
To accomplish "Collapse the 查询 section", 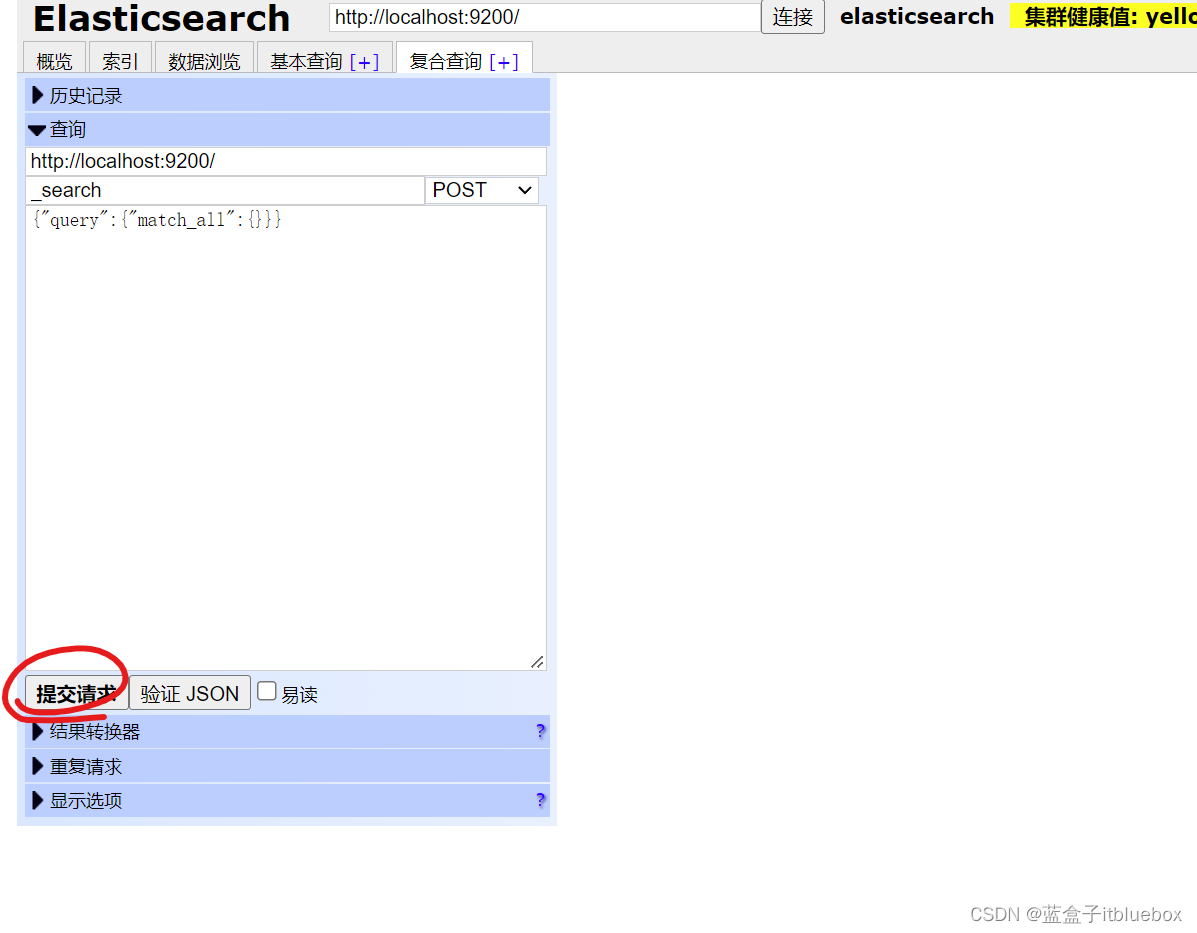I will pyautogui.click(x=287, y=130).
